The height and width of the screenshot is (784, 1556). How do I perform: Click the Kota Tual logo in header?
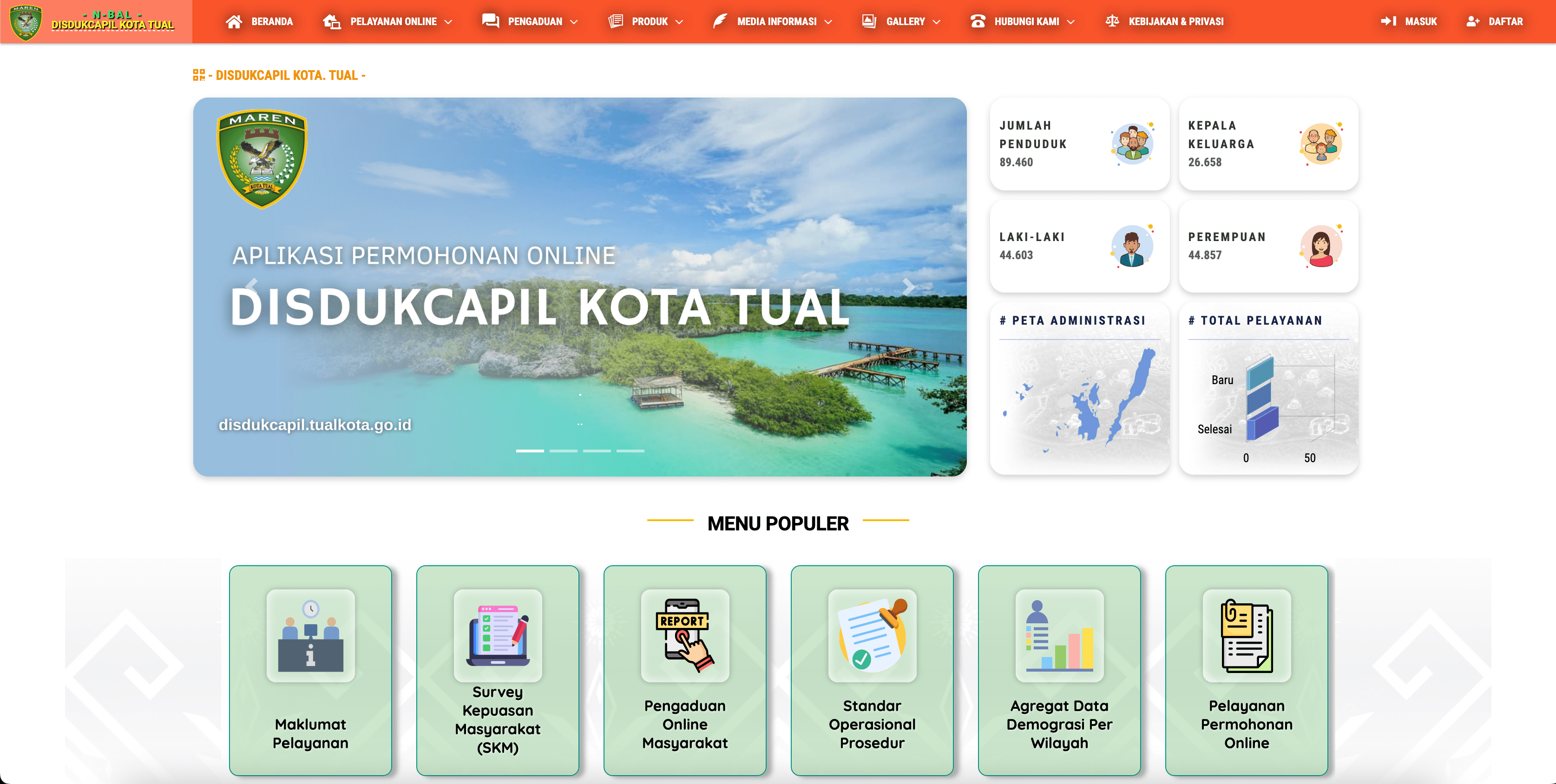(x=26, y=22)
